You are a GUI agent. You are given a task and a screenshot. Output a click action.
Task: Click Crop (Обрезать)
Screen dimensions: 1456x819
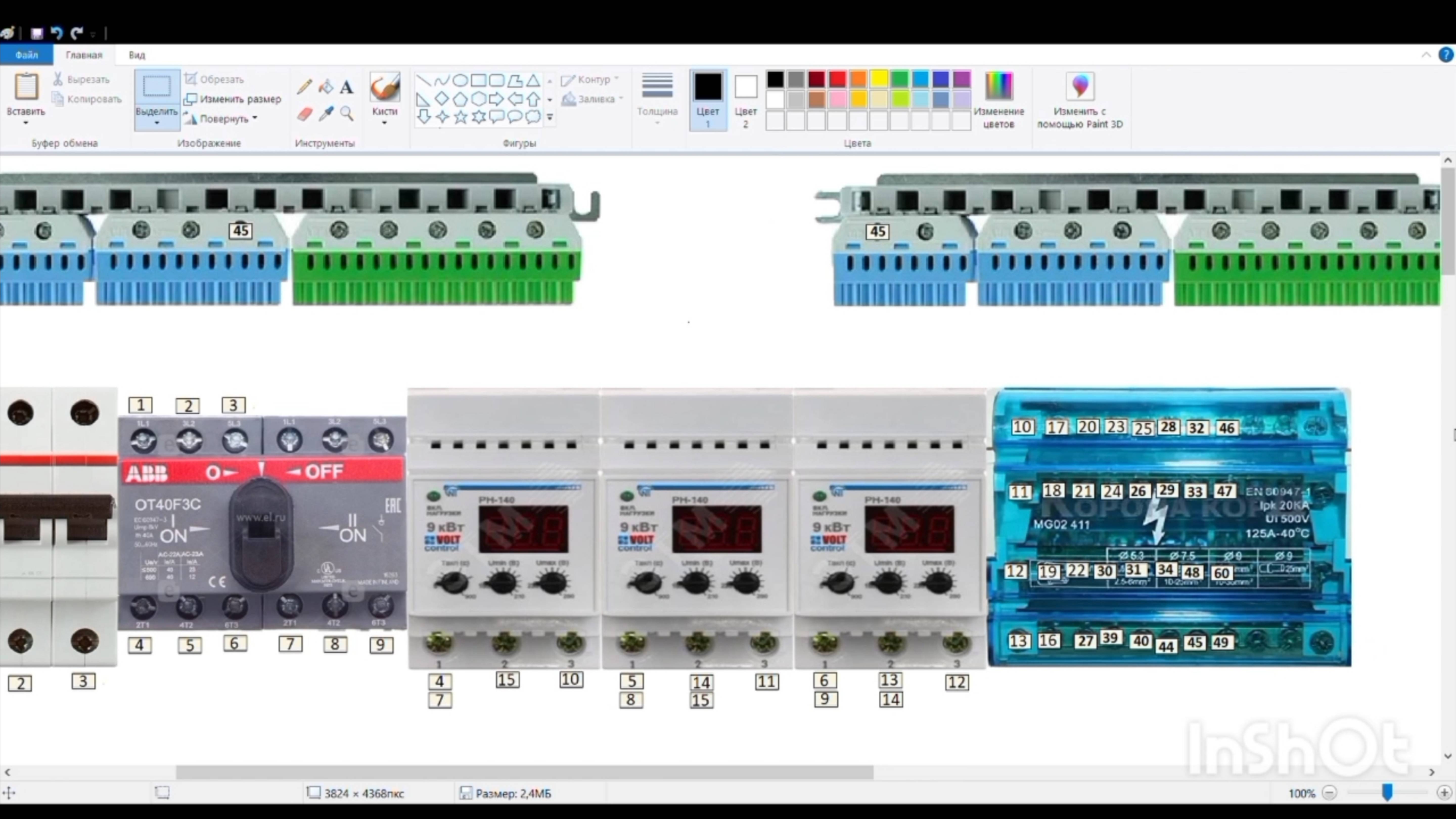coord(214,79)
